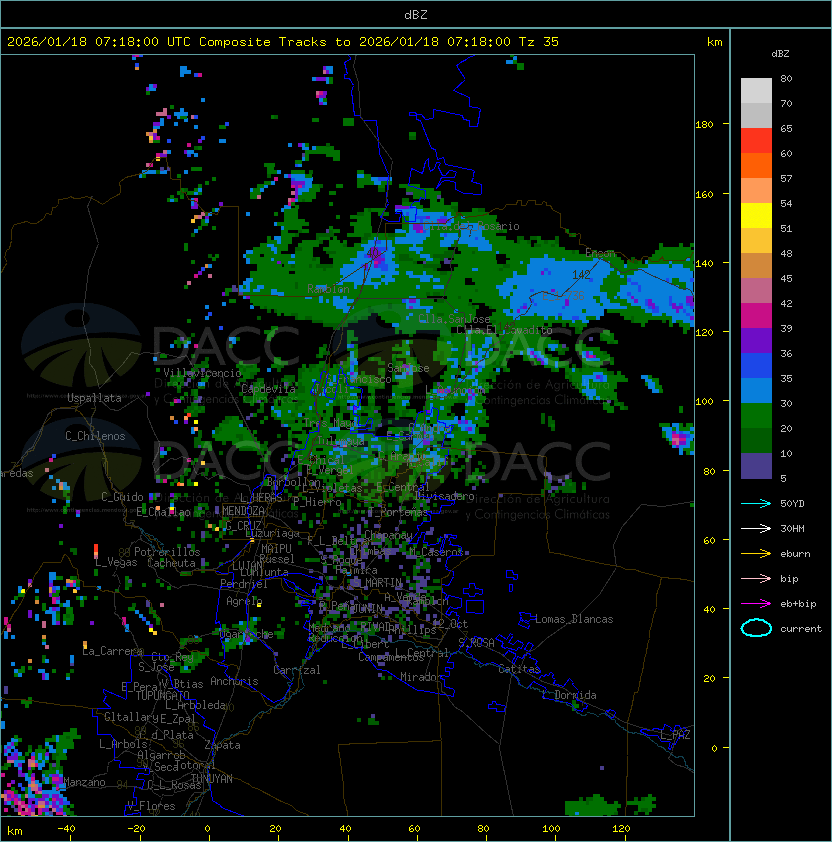
Task: Click the 'MENDOZA' city label
Action: pyautogui.click(x=243, y=511)
